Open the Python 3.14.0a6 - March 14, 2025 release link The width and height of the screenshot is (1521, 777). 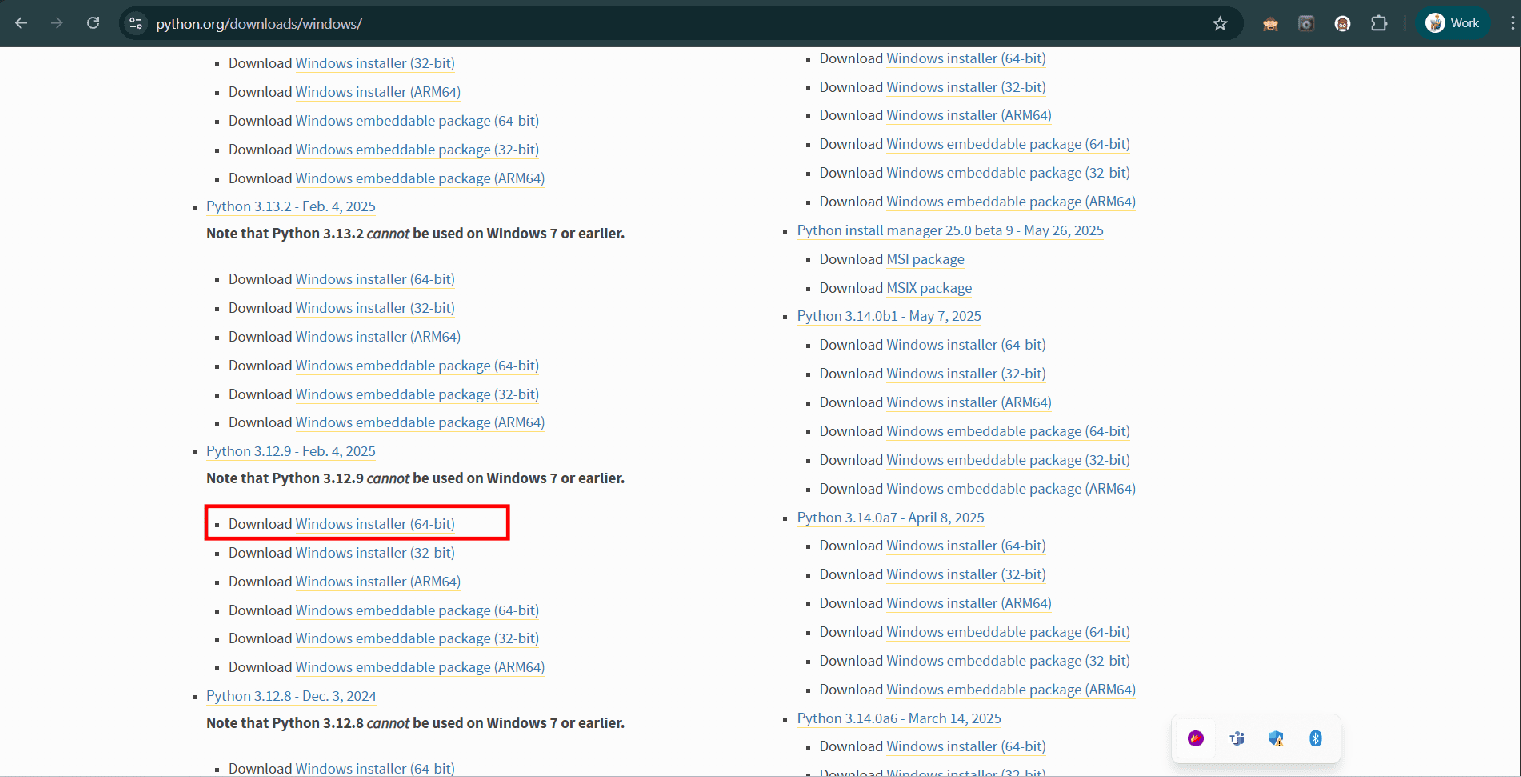coord(899,719)
